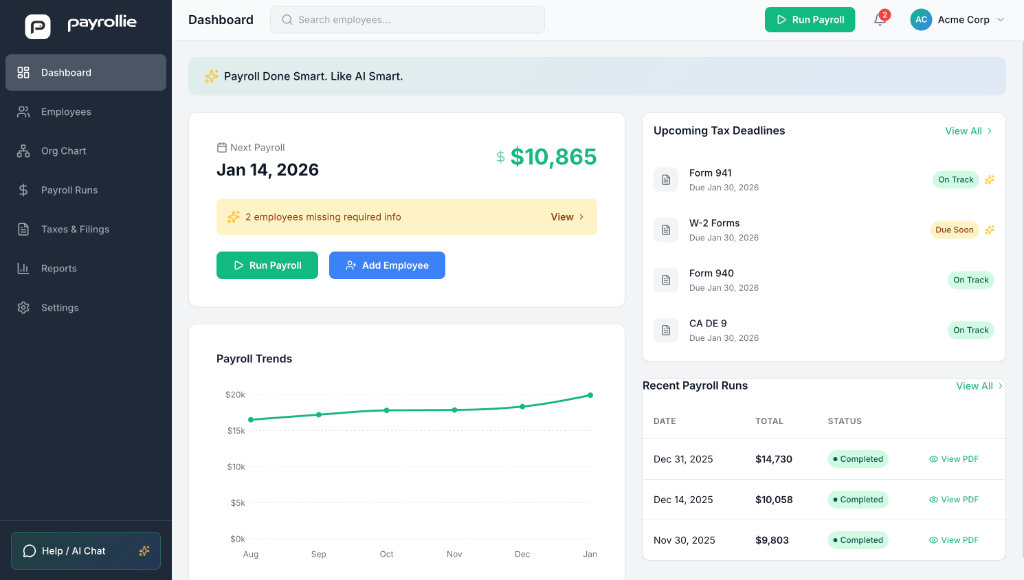The height and width of the screenshot is (580, 1024).
Task: Open View PDF for the Dec 31 payroll
Action: click(953, 458)
